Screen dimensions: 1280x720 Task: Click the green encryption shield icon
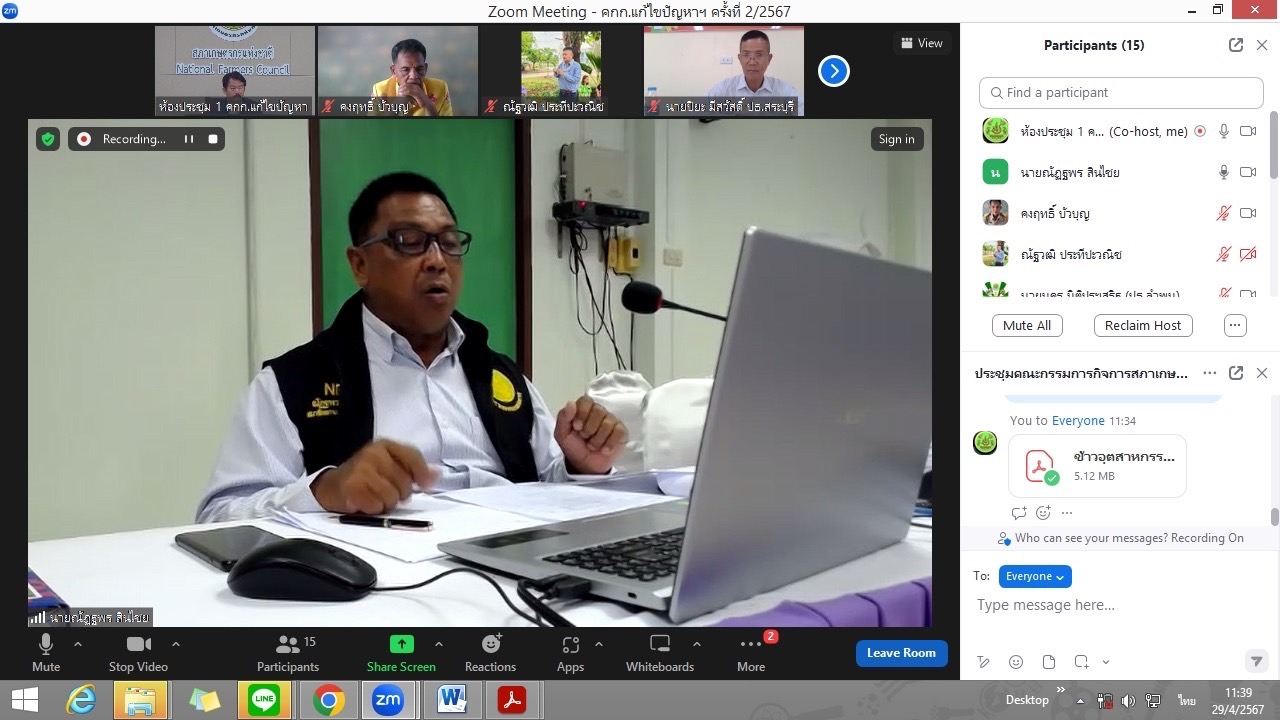(48, 139)
